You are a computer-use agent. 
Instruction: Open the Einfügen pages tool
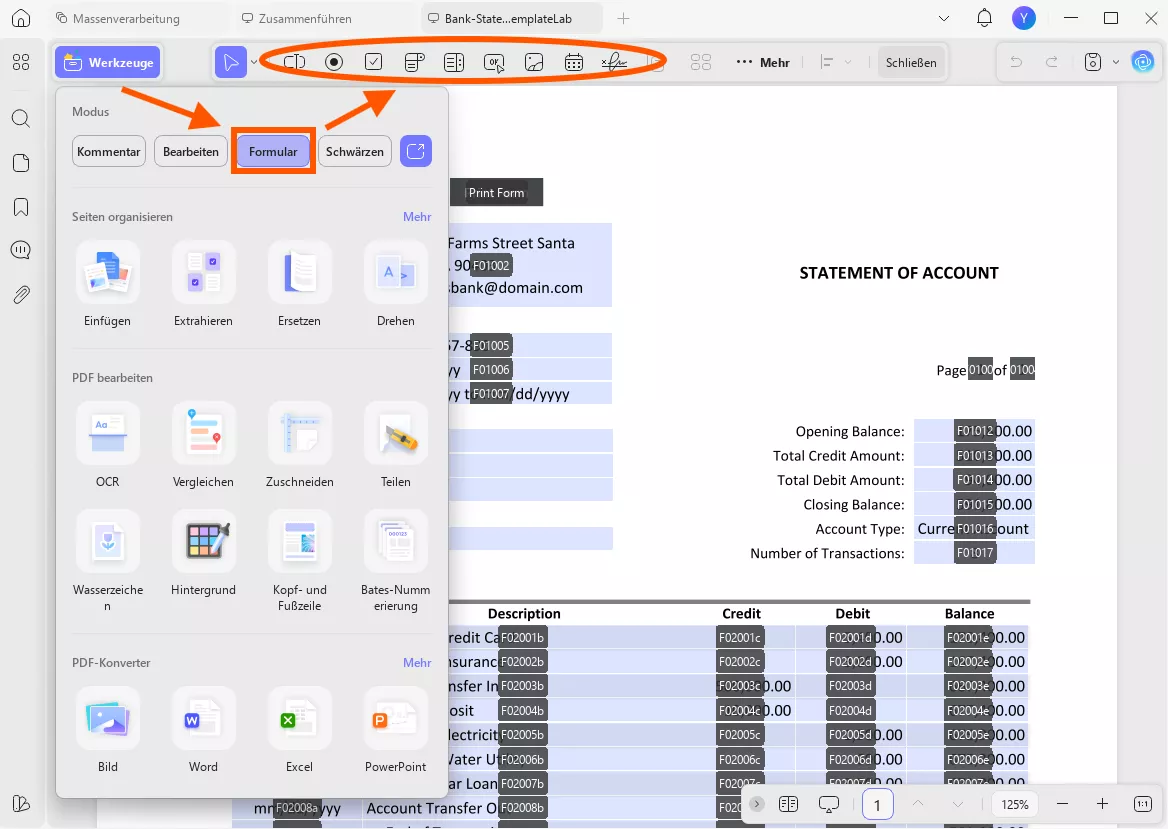pyautogui.click(x=107, y=286)
